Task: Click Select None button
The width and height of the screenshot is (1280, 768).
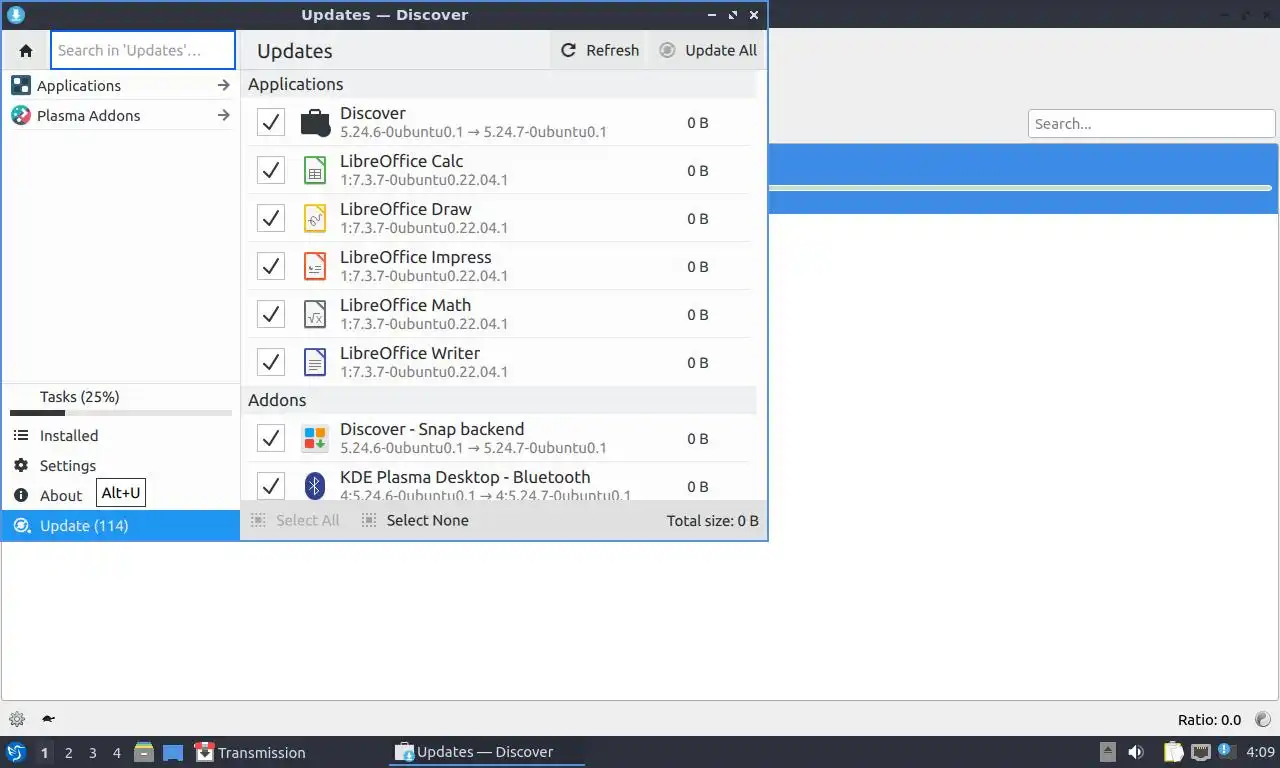Action: click(415, 520)
